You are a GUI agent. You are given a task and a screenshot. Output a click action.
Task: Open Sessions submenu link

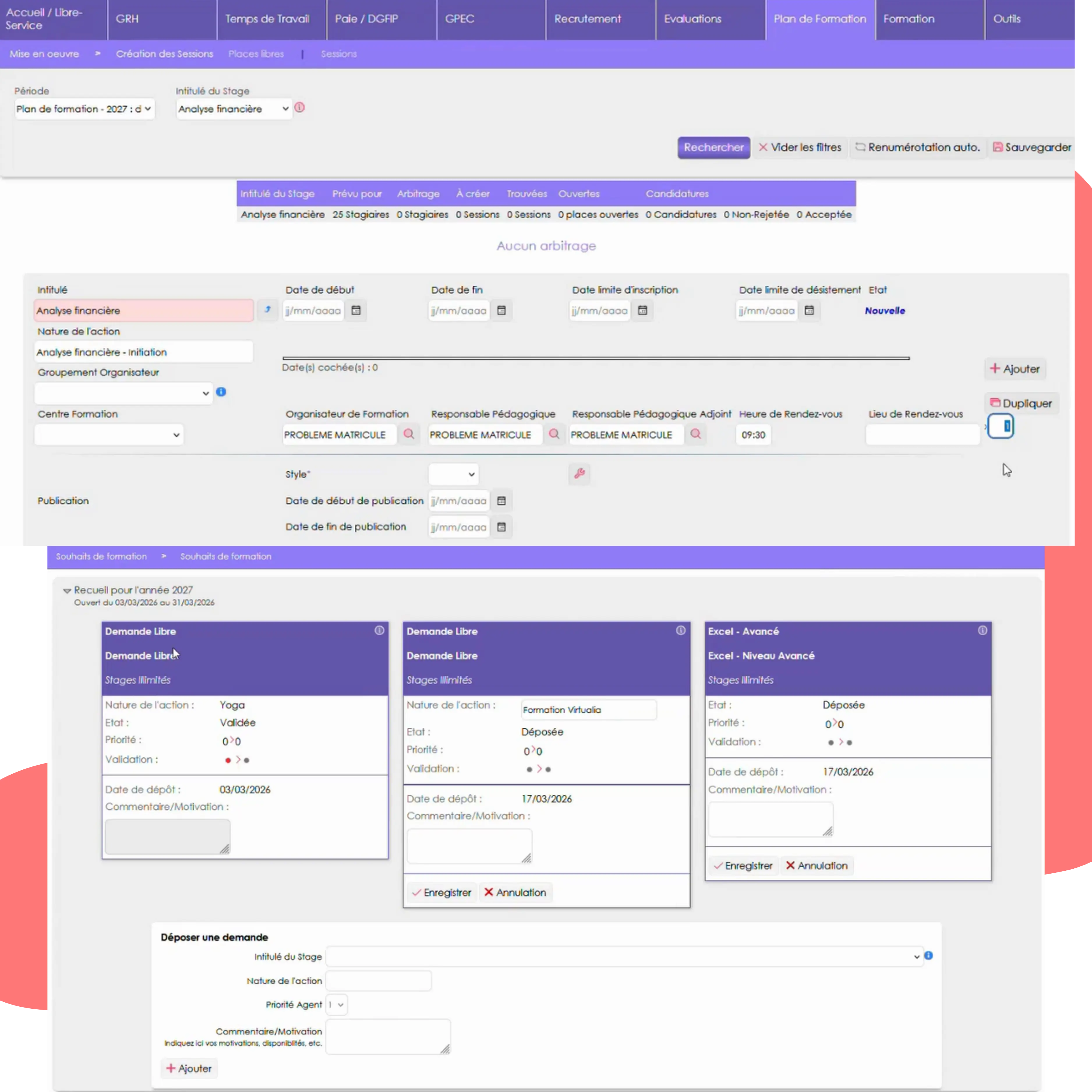point(339,54)
